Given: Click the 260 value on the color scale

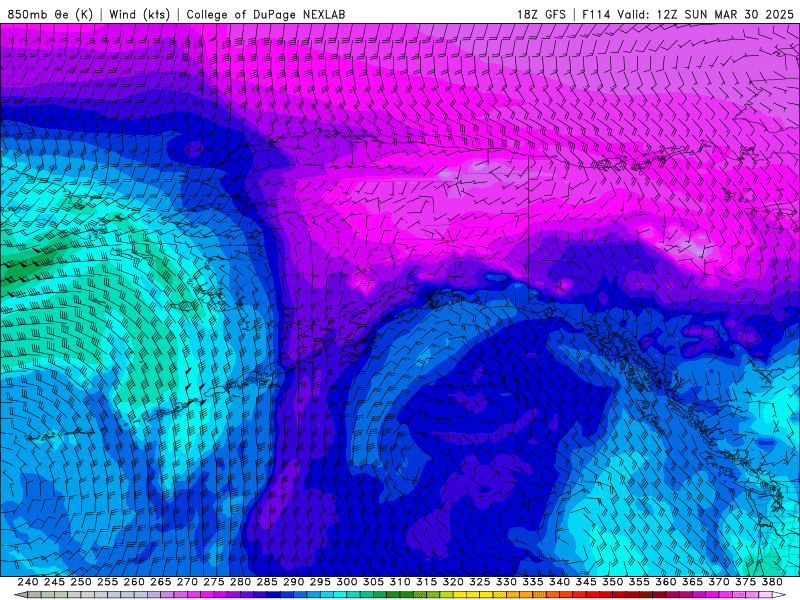Looking at the screenshot, I should (134, 582).
